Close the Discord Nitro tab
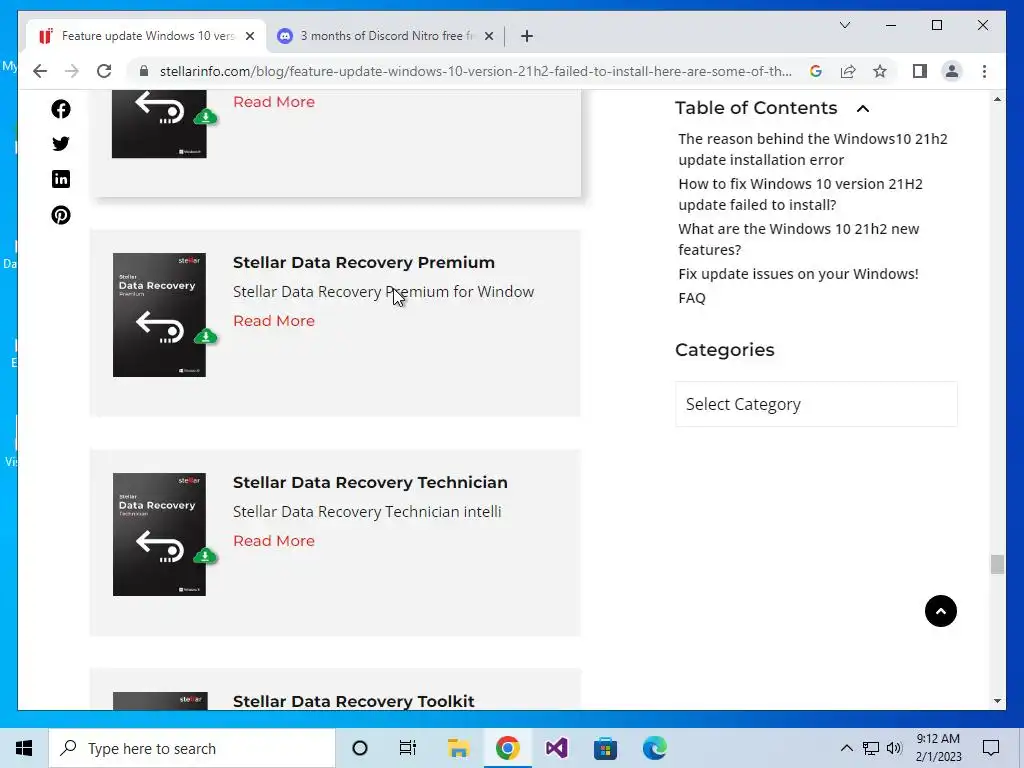The width and height of the screenshot is (1024, 768). pyautogui.click(x=488, y=36)
